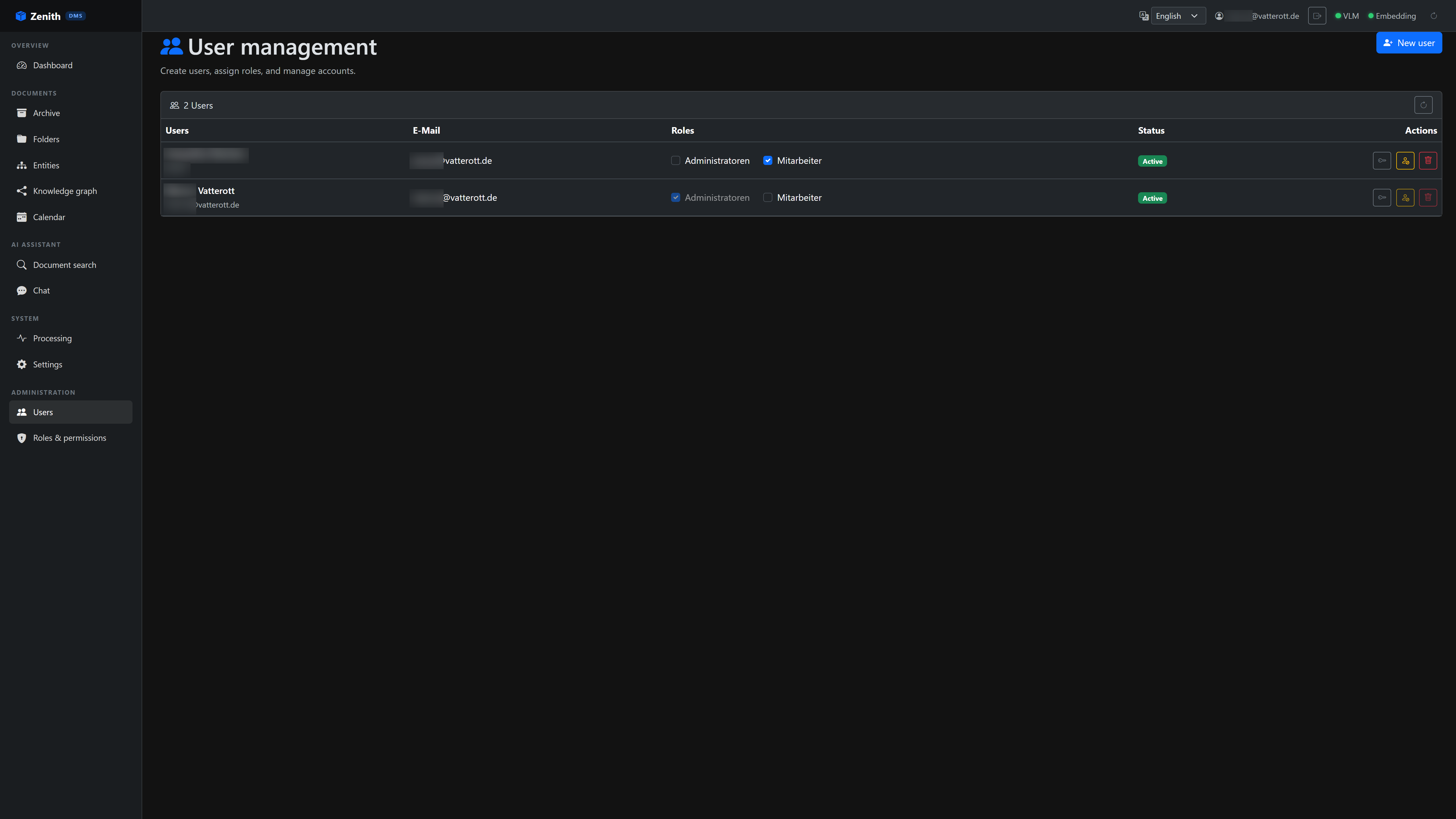Delete the Vatterott user with trash icon
Image resolution: width=1456 pixels, height=819 pixels.
pos(1428,197)
